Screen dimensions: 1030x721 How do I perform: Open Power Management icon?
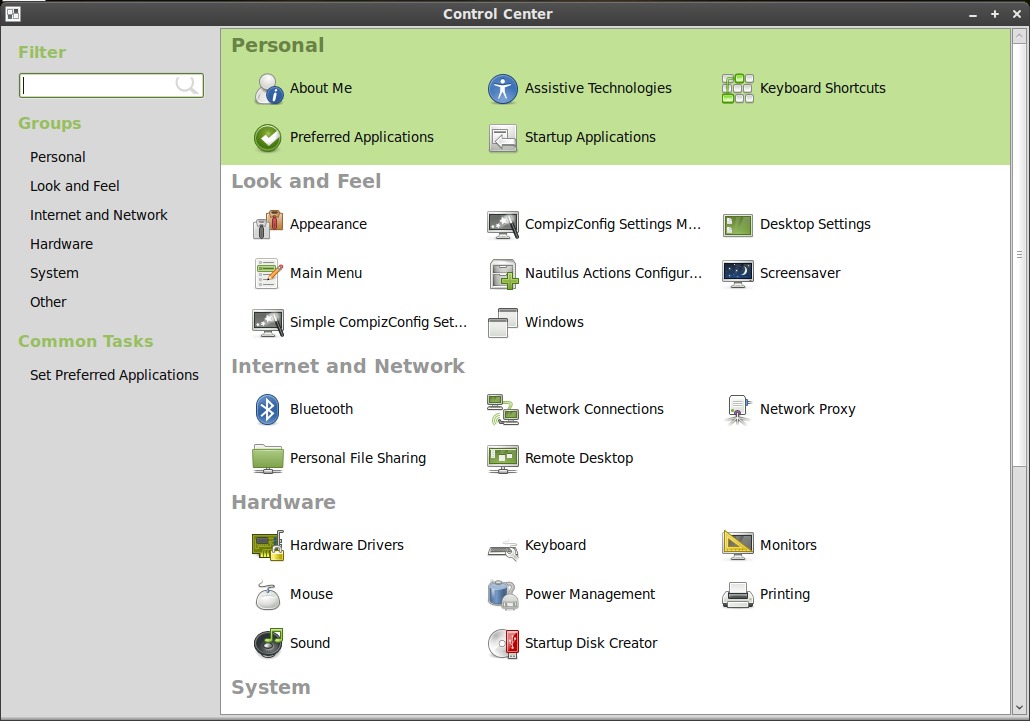pyautogui.click(x=503, y=595)
